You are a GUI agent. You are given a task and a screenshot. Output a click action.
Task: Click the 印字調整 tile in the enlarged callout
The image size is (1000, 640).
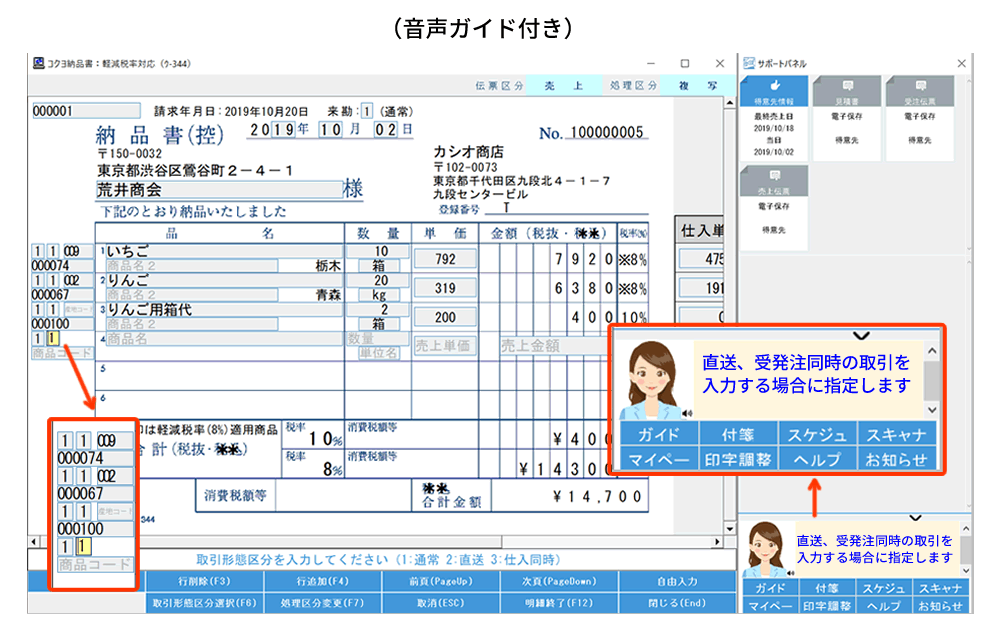click(x=738, y=460)
